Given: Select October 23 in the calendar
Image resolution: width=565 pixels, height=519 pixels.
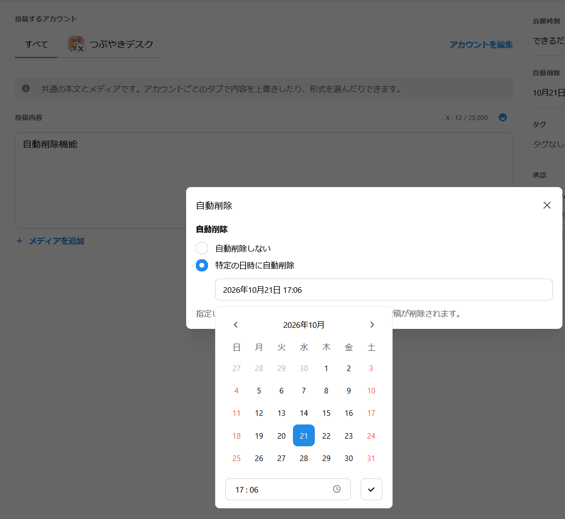Looking at the screenshot, I should coord(348,435).
